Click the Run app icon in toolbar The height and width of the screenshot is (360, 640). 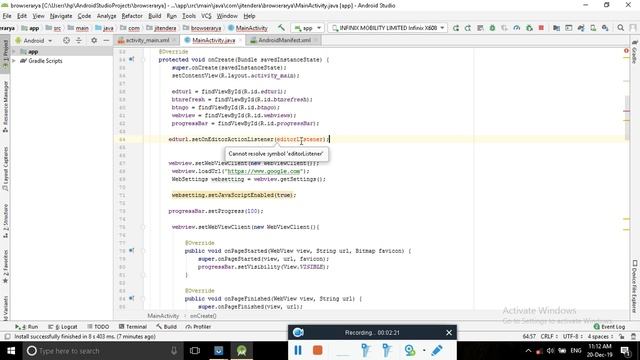(x=456, y=28)
